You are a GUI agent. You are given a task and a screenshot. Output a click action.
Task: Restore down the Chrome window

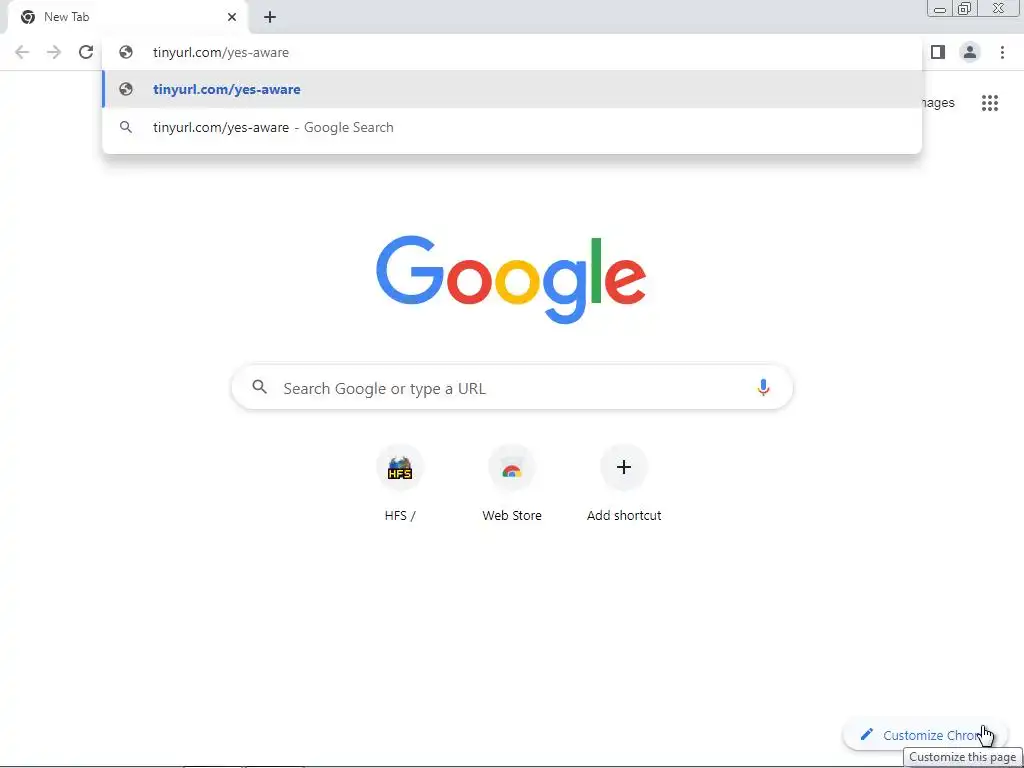965,8
